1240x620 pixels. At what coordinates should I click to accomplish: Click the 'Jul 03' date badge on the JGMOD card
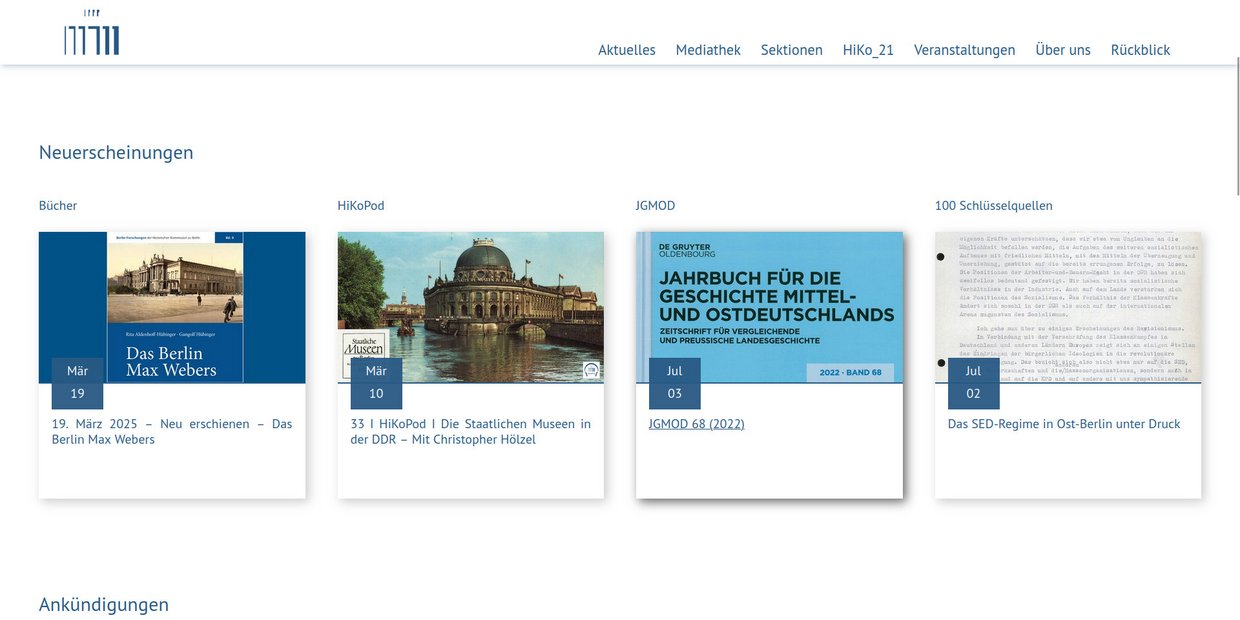(x=675, y=382)
